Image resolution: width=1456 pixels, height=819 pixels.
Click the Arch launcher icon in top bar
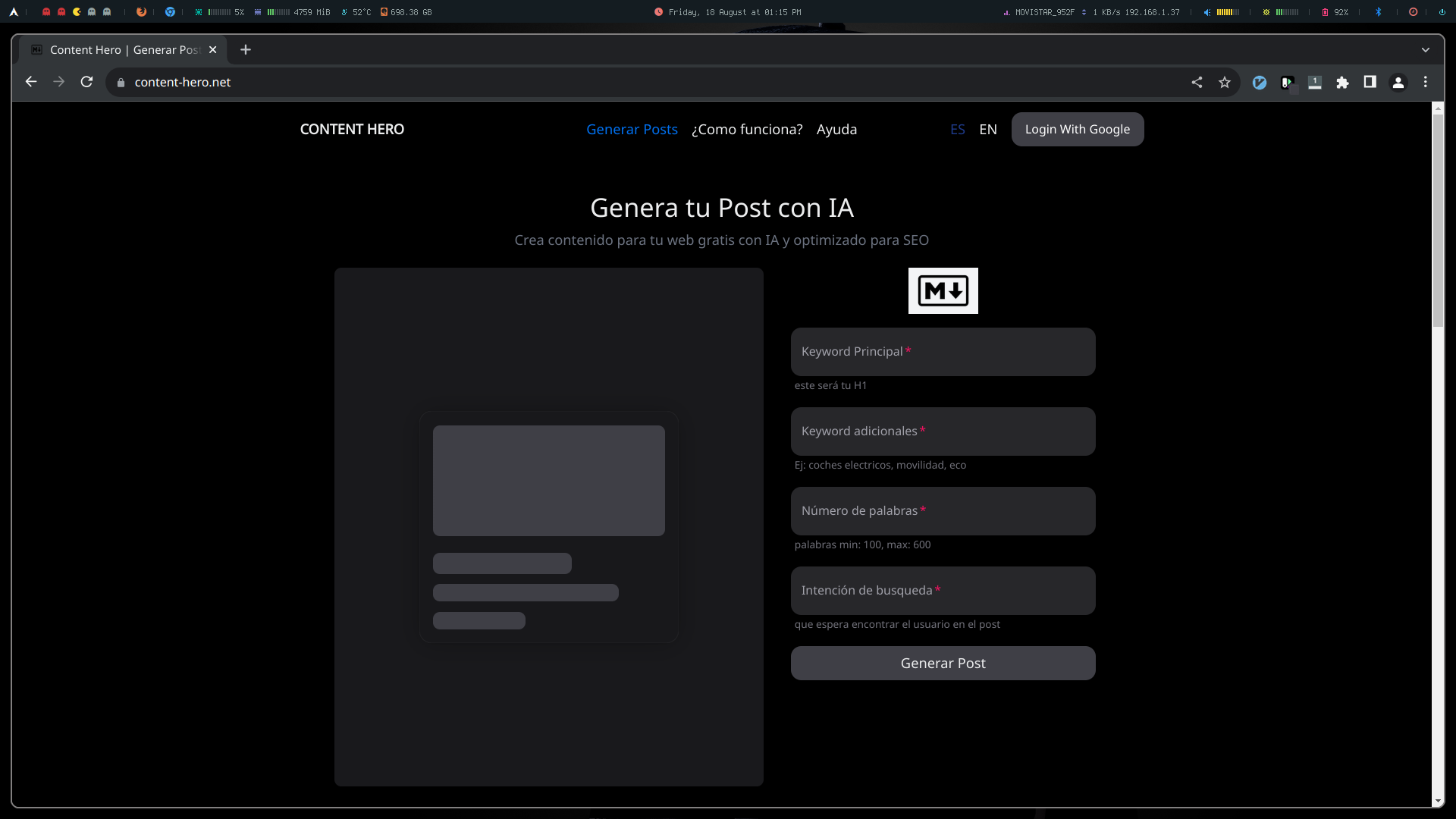[13, 12]
